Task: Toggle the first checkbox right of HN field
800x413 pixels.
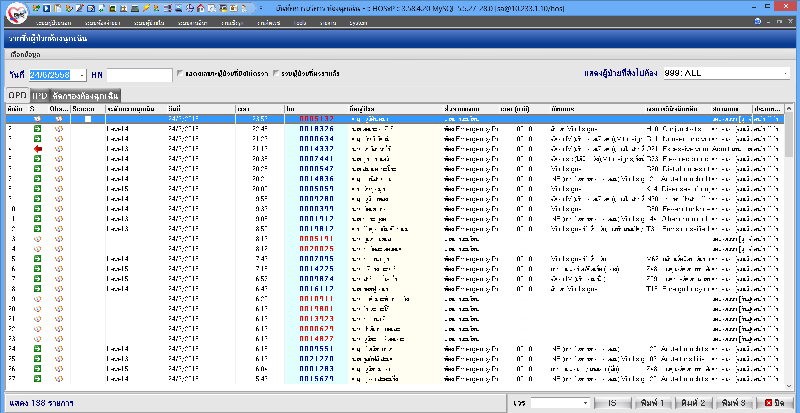Action: click(x=180, y=74)
